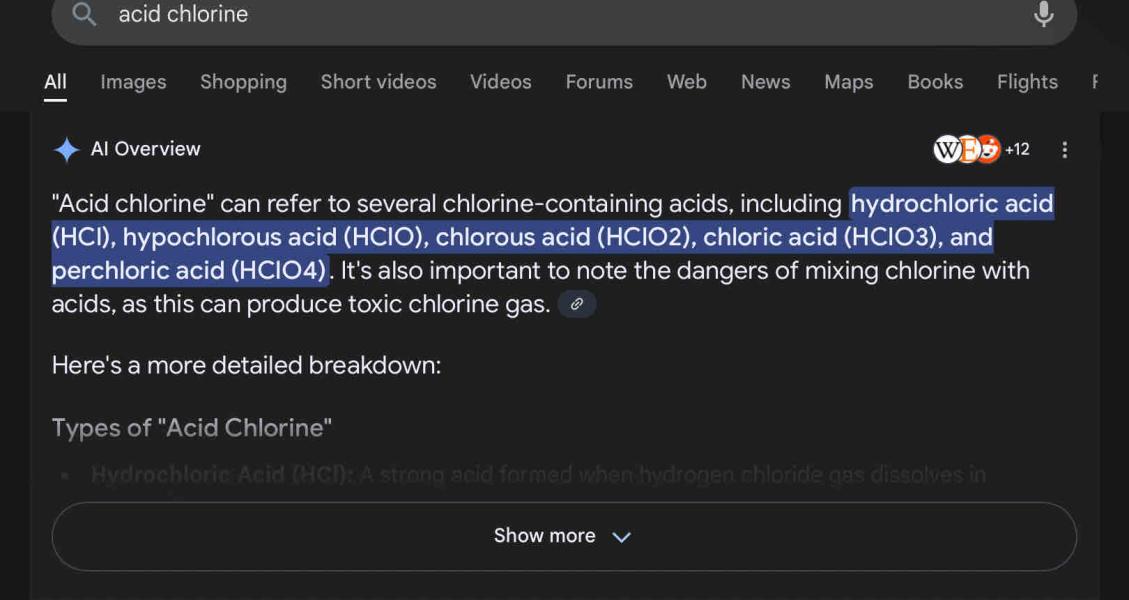
Task: Click the search magnifier icon
Action: (x=85, y=14)
